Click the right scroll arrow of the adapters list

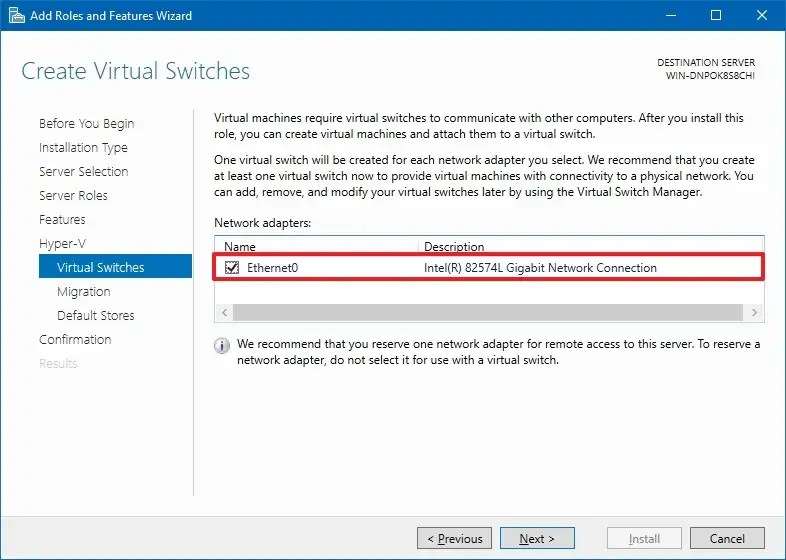pyautogui.click(x=754, y=312)
